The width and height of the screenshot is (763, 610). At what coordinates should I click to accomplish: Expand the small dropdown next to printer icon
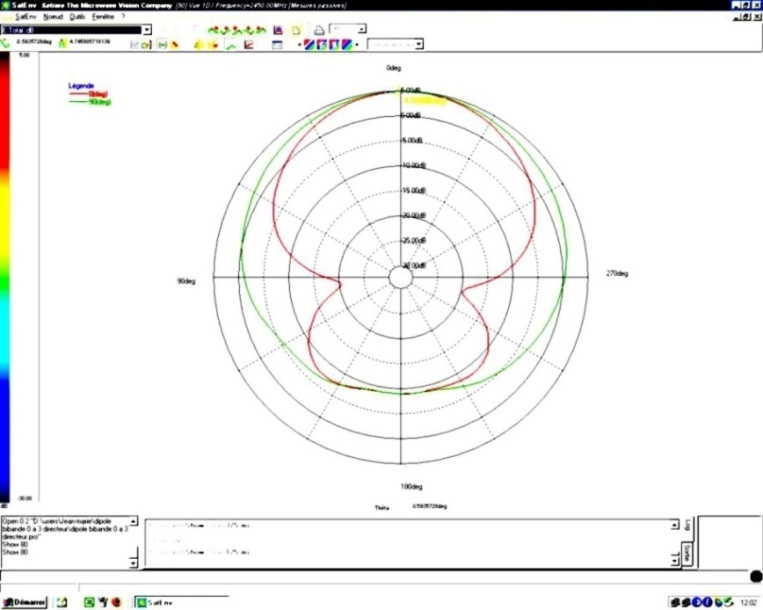click(x=361, y=30)
